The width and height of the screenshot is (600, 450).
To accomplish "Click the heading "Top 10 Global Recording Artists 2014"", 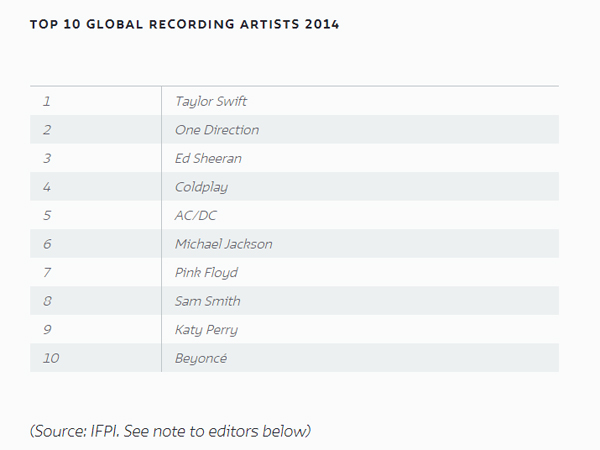I will 184,24.
